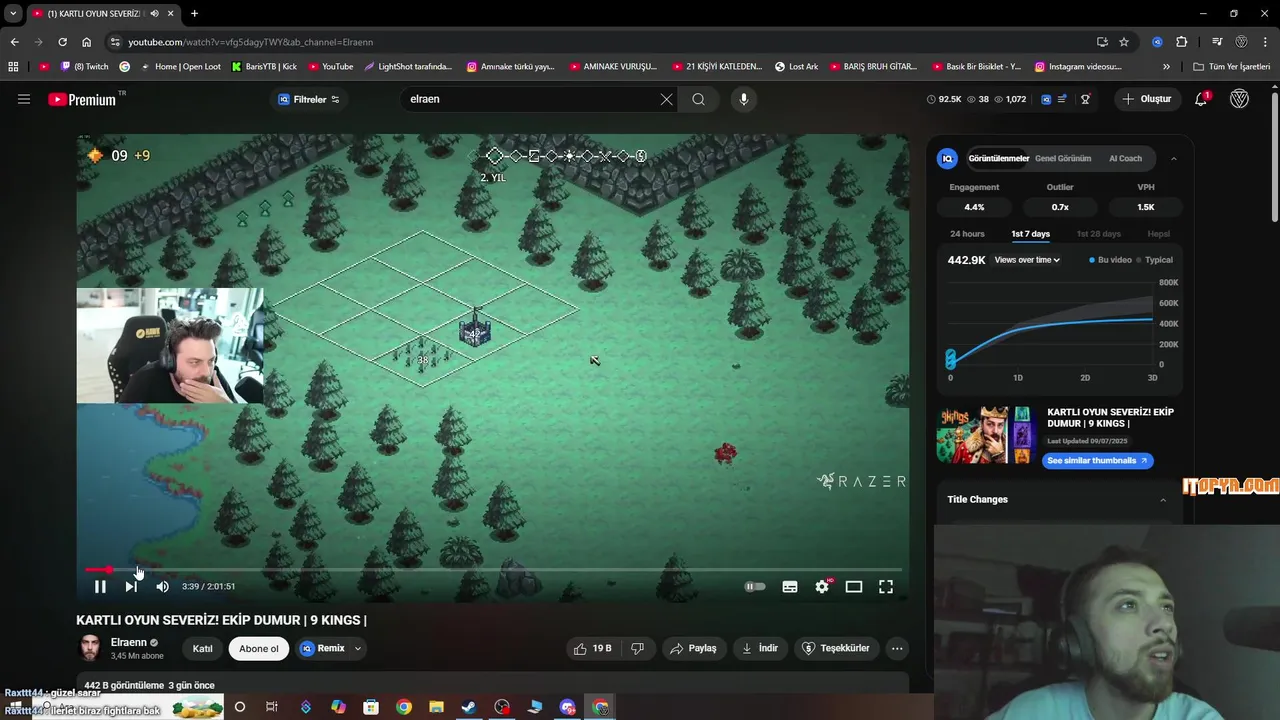Viewport: 1280px width, 720px height.
Task: Open new browser tab
Action: tap(194, 14)
